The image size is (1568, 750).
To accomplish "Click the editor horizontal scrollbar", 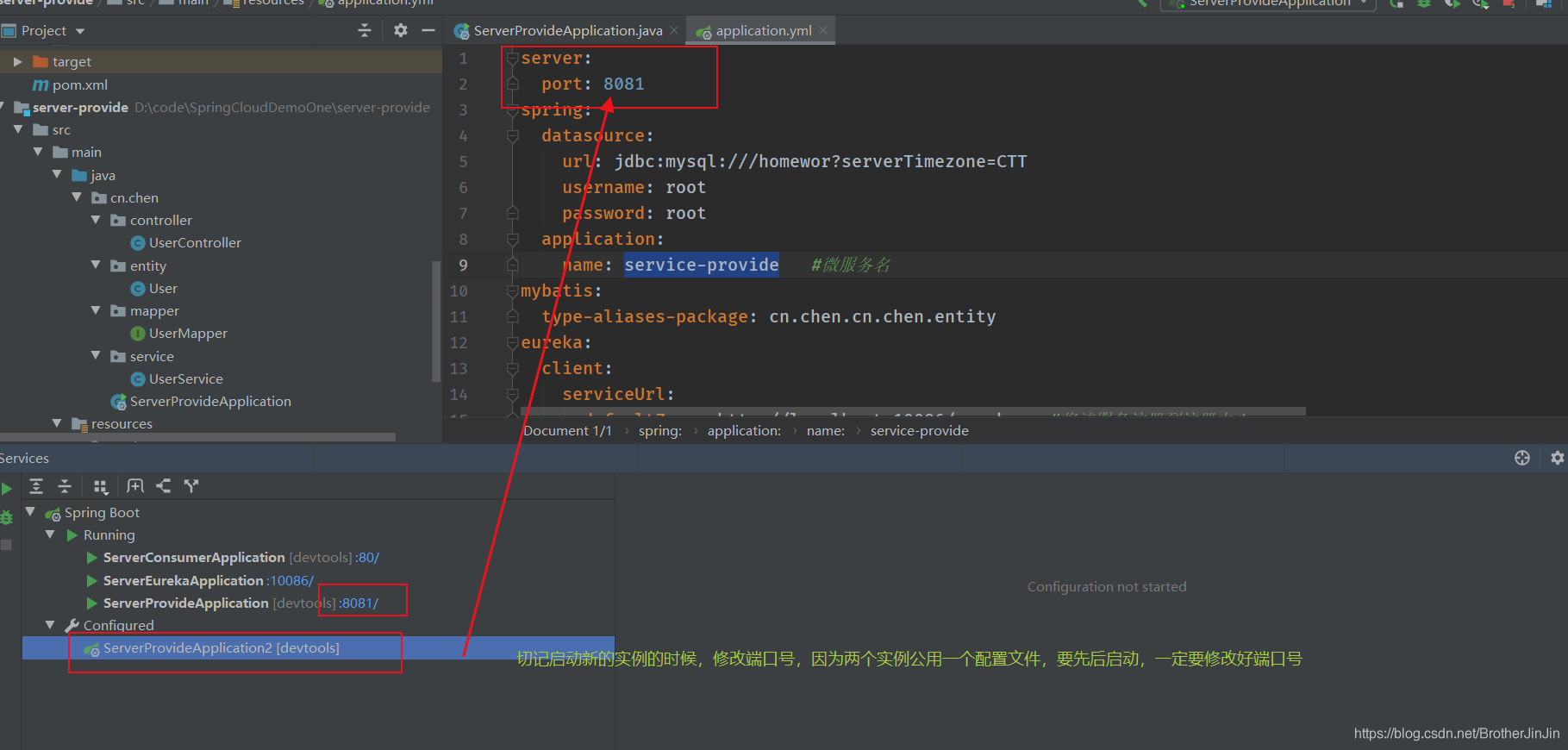I will pos(914,412).
